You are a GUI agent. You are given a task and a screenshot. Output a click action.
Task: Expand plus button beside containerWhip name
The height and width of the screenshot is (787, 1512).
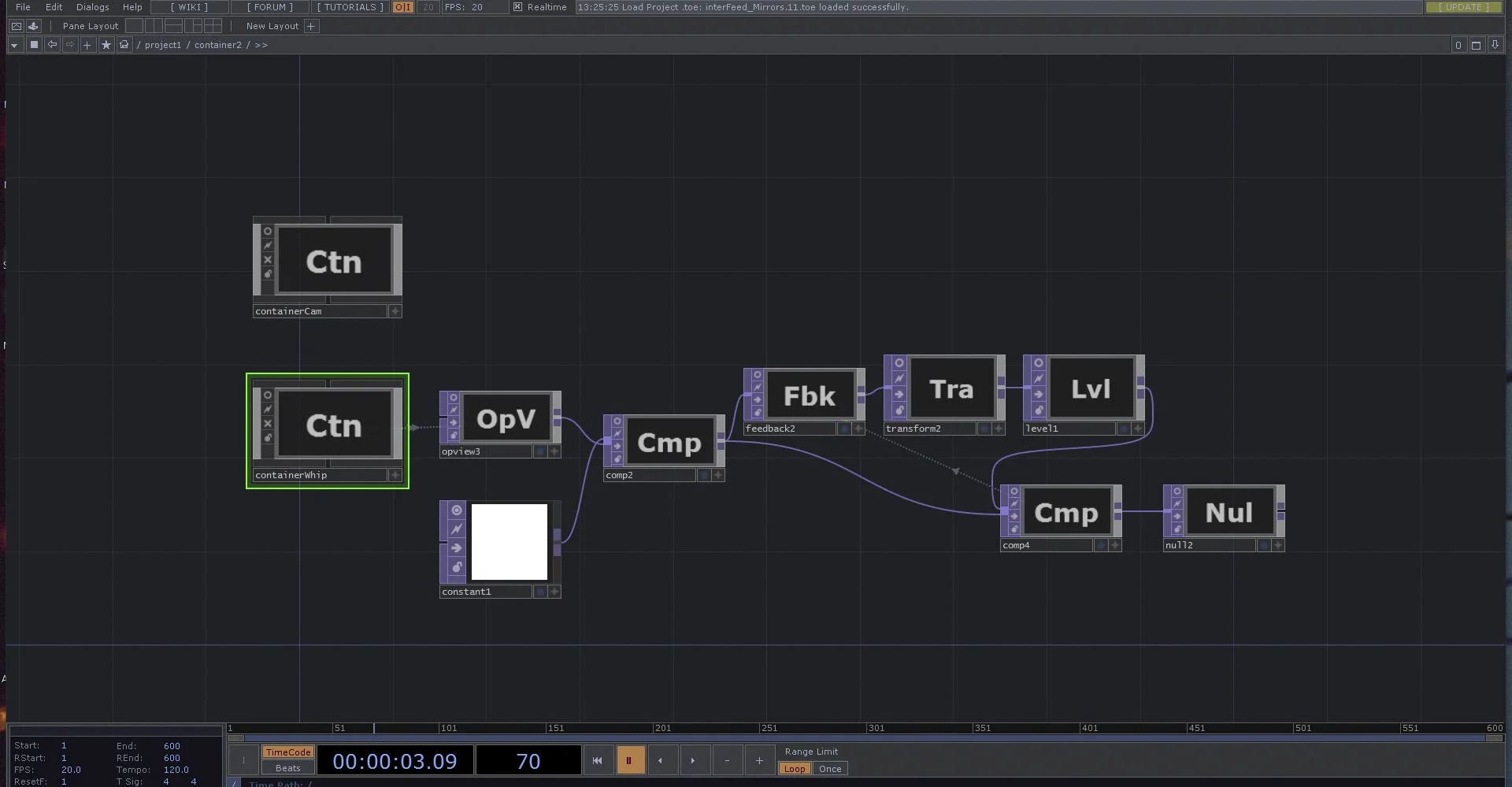(x=395, y=475)
